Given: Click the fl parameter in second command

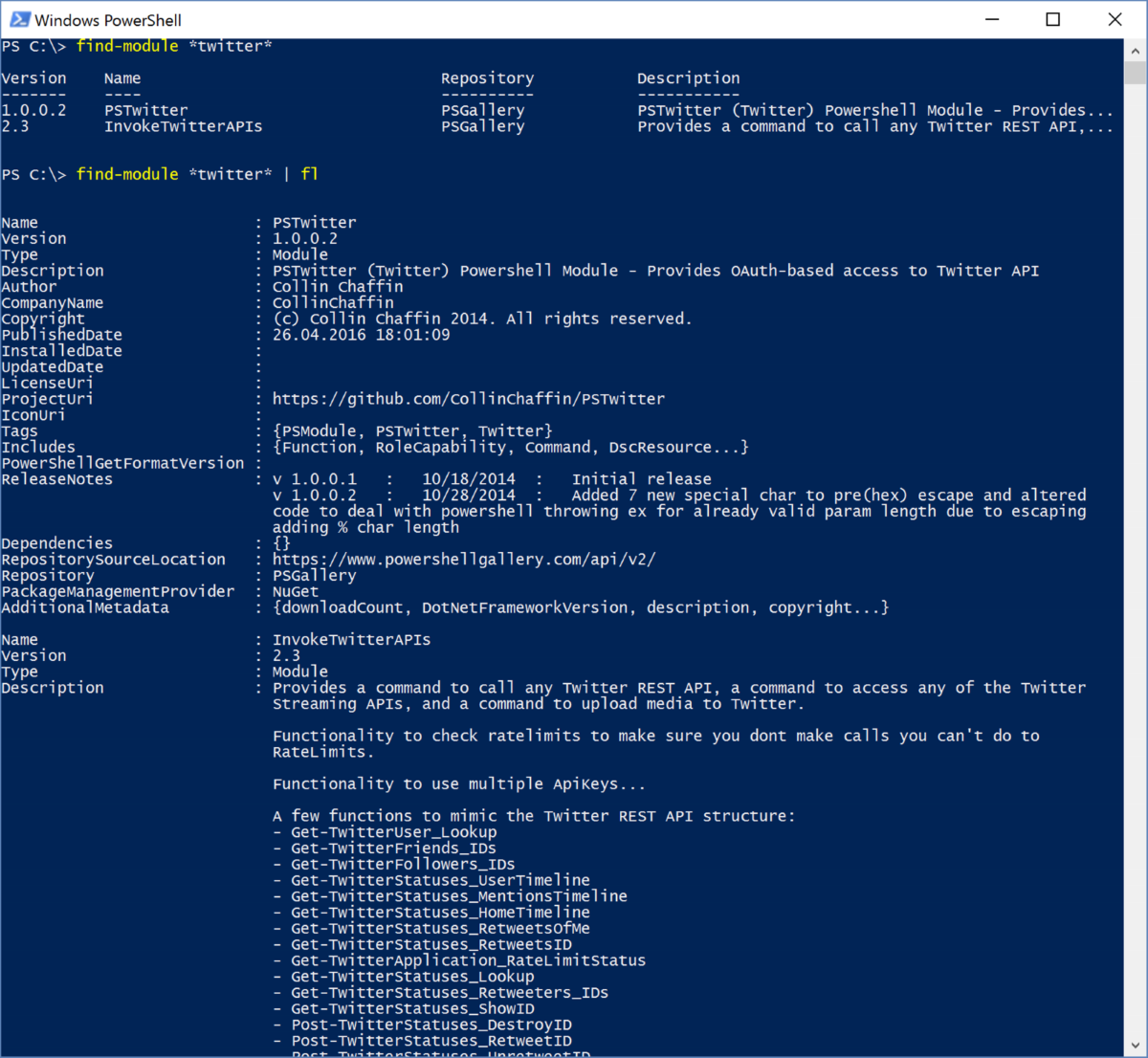Looking at the screenshot, I should [x=308, y=173].
